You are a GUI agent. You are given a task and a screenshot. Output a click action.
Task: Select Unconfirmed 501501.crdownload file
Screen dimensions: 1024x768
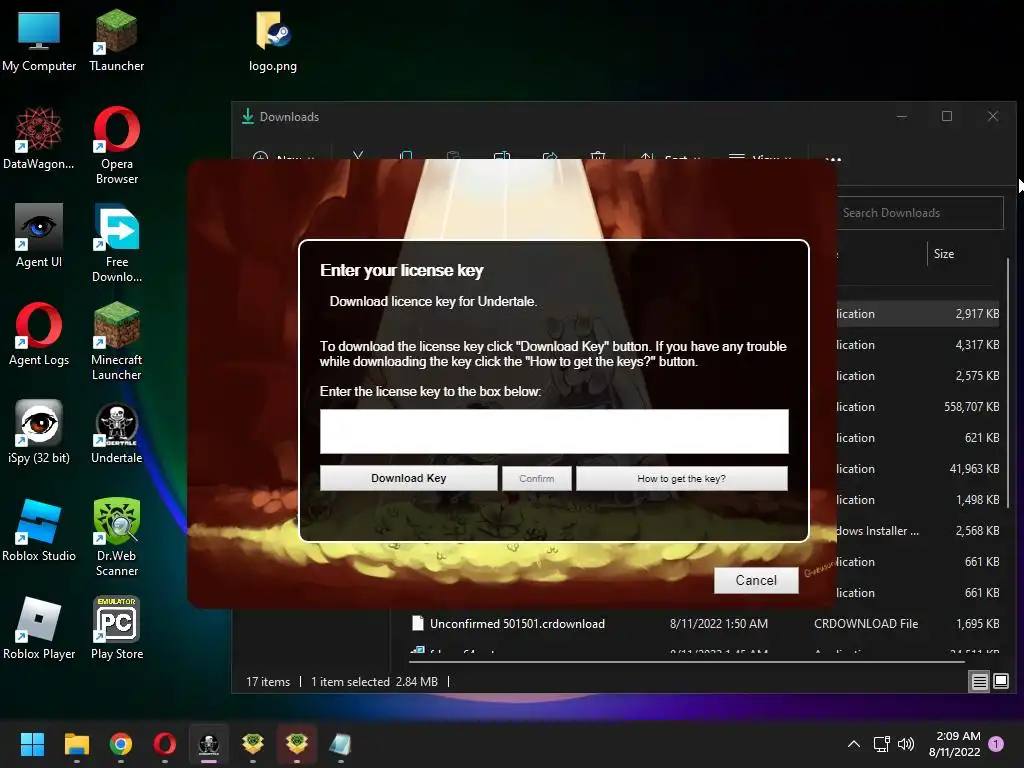(x=705, y=624)
